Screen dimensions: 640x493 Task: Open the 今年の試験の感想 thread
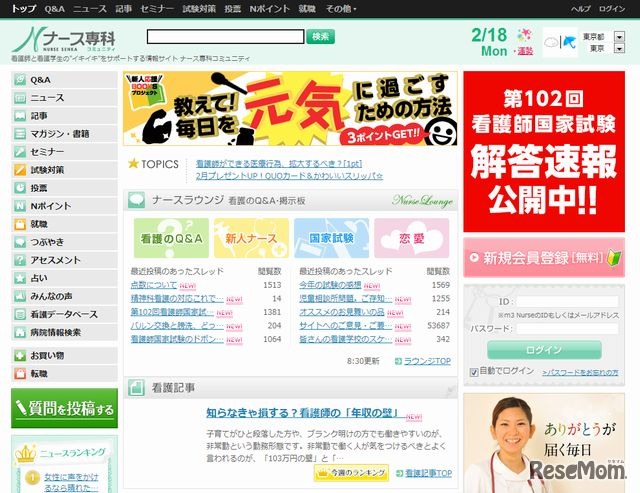[x=330, y=285]
